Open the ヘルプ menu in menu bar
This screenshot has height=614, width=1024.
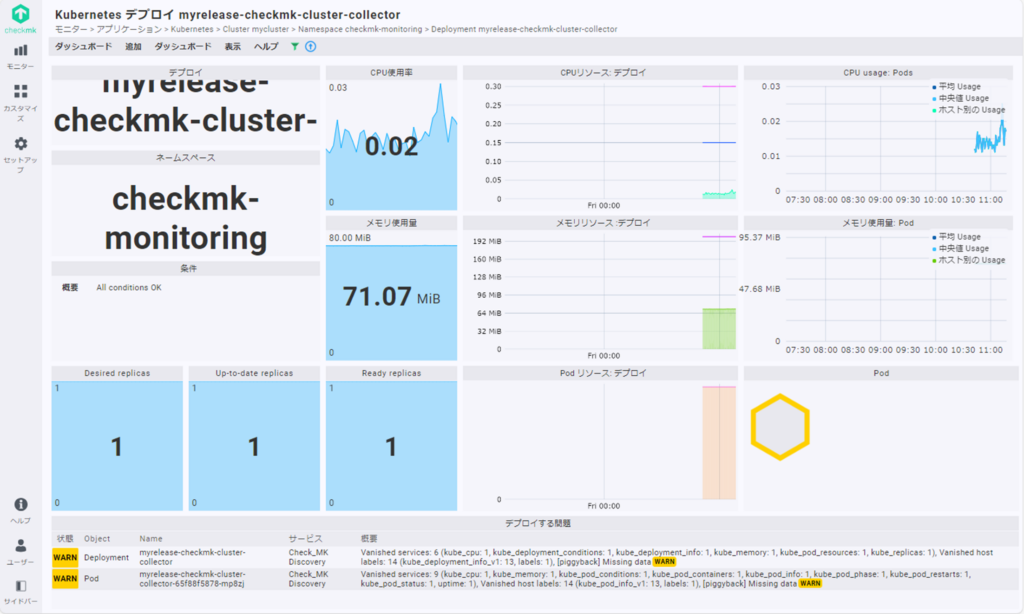[x=266, y=46]
